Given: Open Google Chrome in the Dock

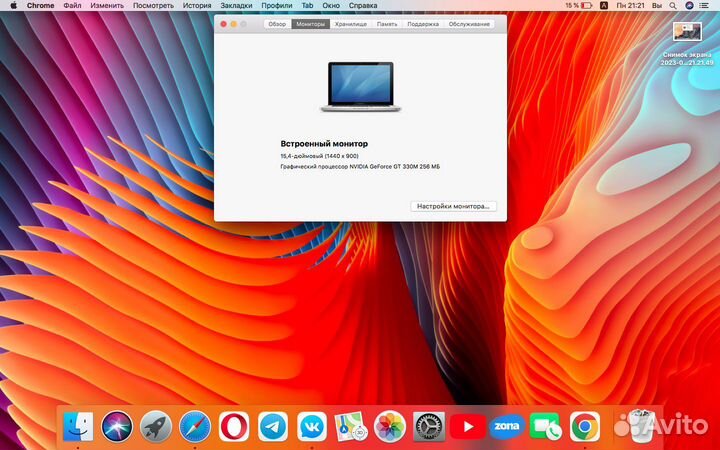Looking at the screenshot, I should tap(585, 426).
